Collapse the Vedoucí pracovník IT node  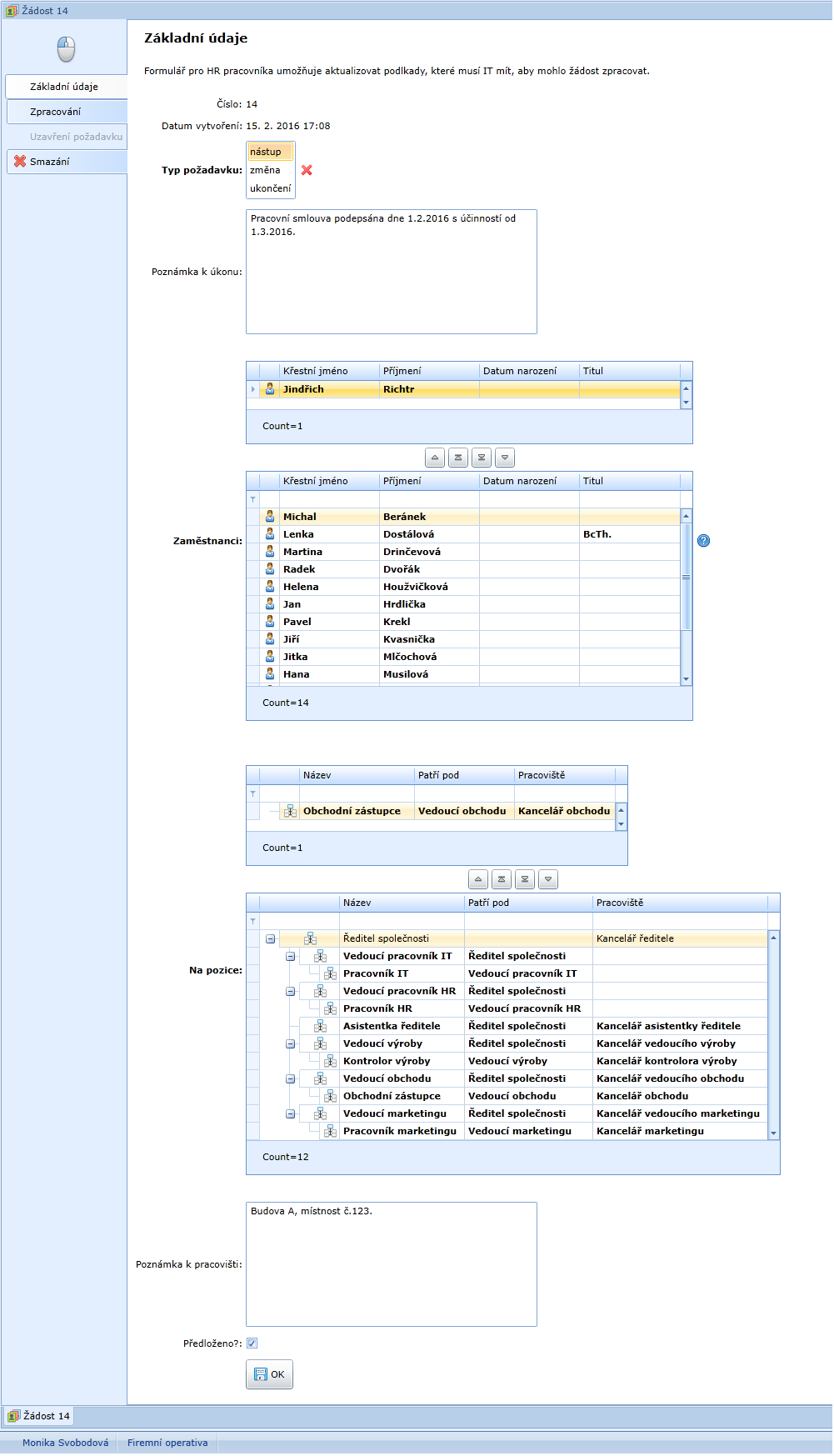291,956
